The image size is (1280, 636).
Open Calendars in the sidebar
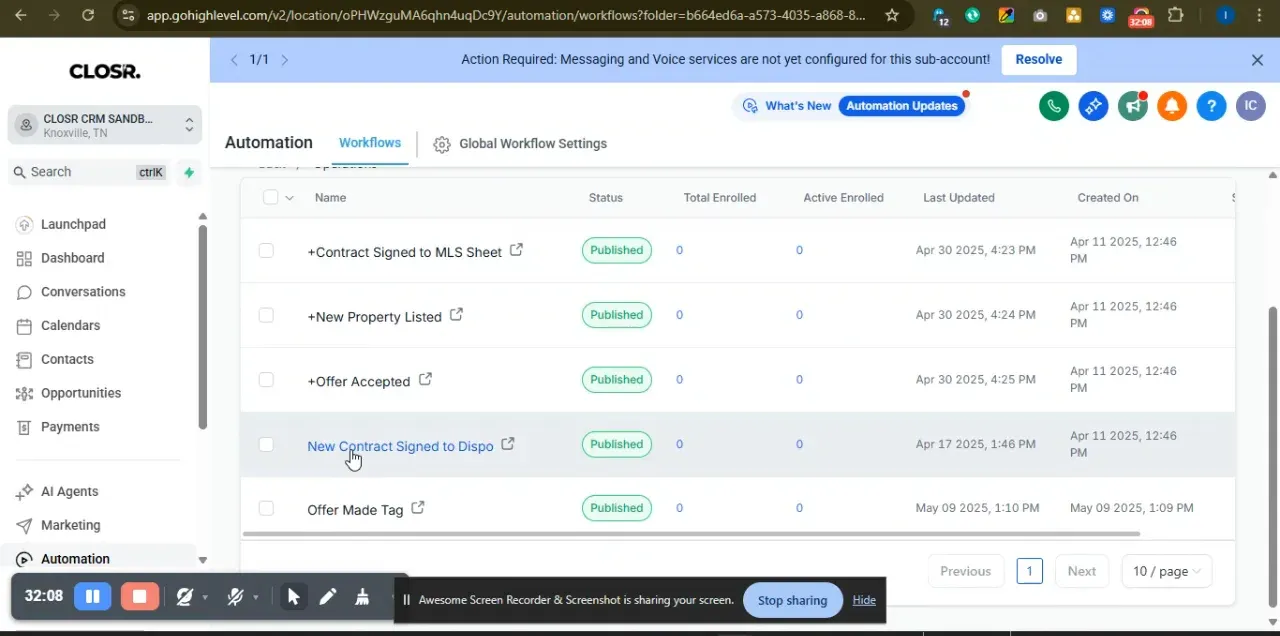point(70,326)
